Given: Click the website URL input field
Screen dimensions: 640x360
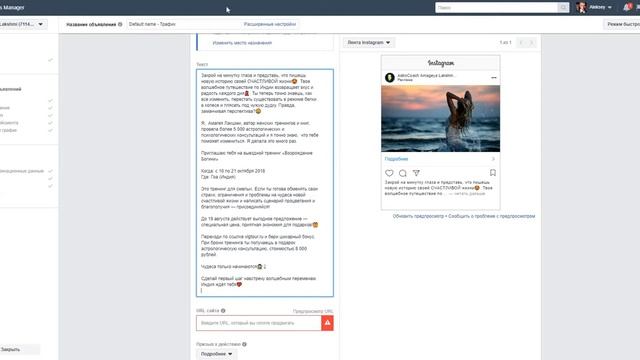Looking at the screenshot, I should coord(259,323).
